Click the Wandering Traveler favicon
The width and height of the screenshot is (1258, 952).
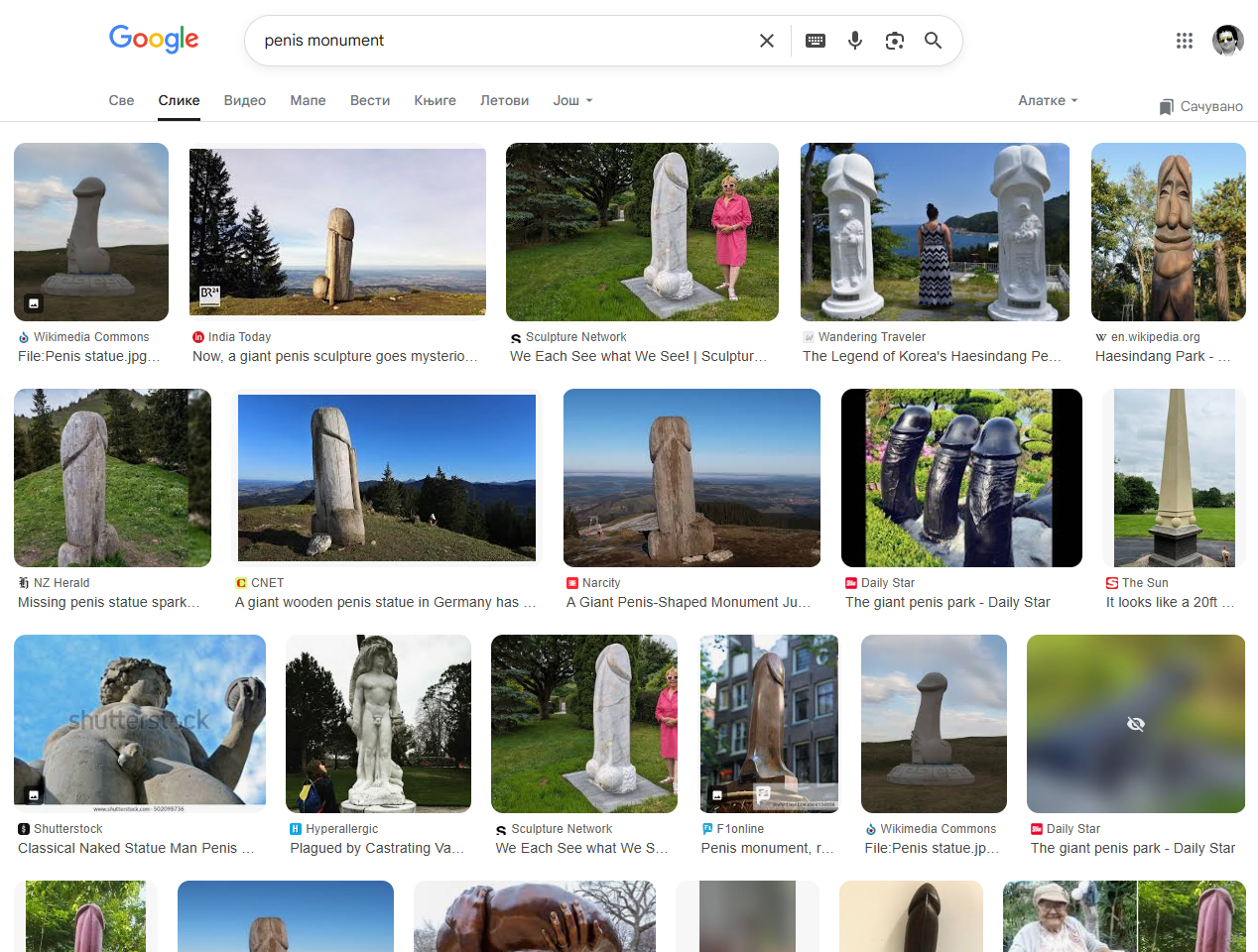click(809, 337)
